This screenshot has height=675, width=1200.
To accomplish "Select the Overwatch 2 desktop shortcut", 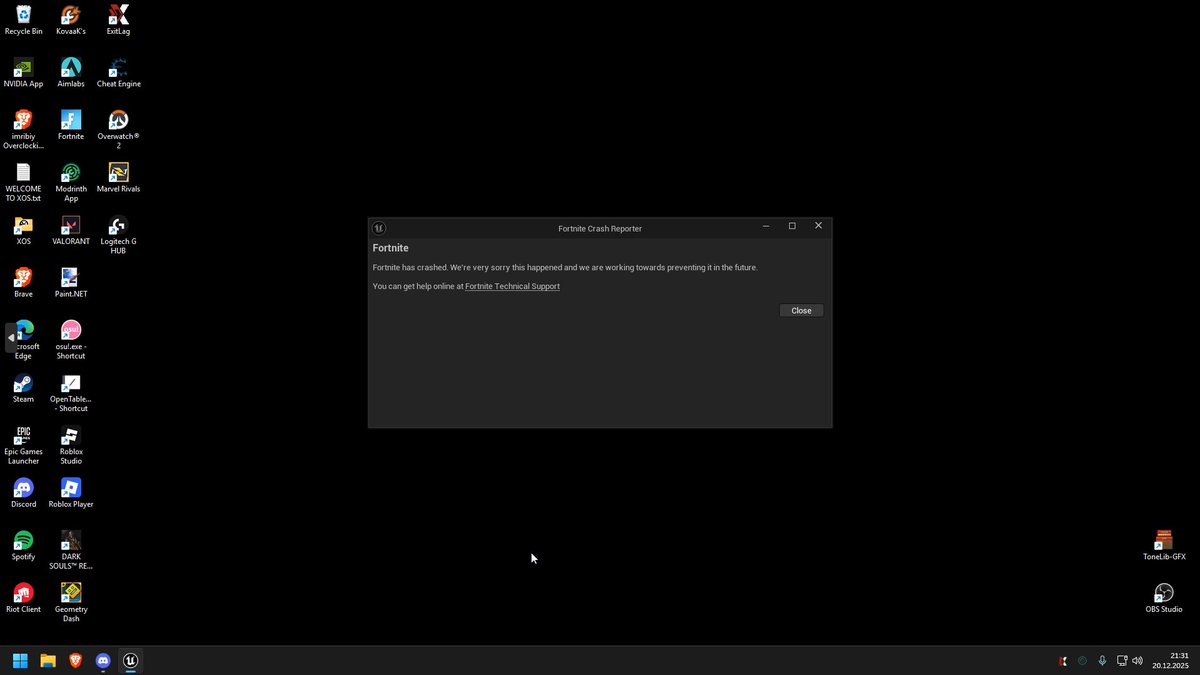I will (x=118, y=130).
